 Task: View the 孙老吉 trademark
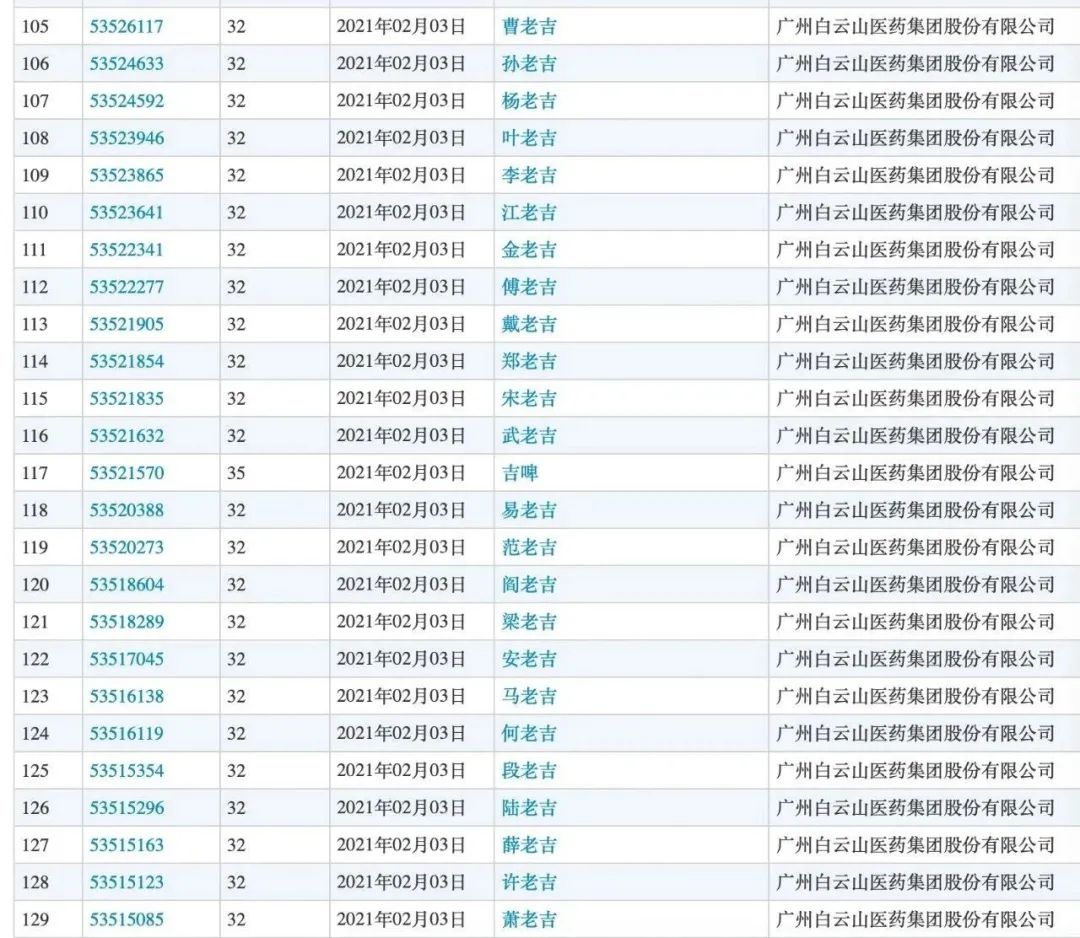[529, 64]
